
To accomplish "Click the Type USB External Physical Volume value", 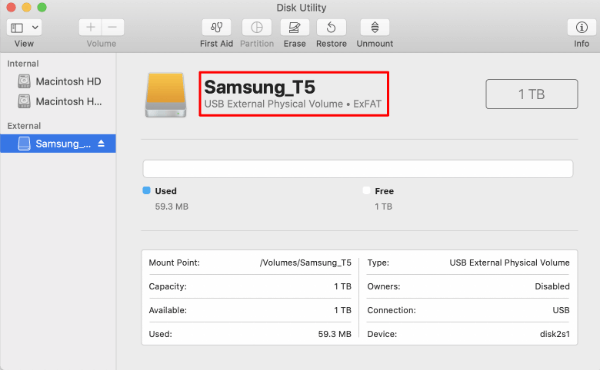I will (509, 263).
